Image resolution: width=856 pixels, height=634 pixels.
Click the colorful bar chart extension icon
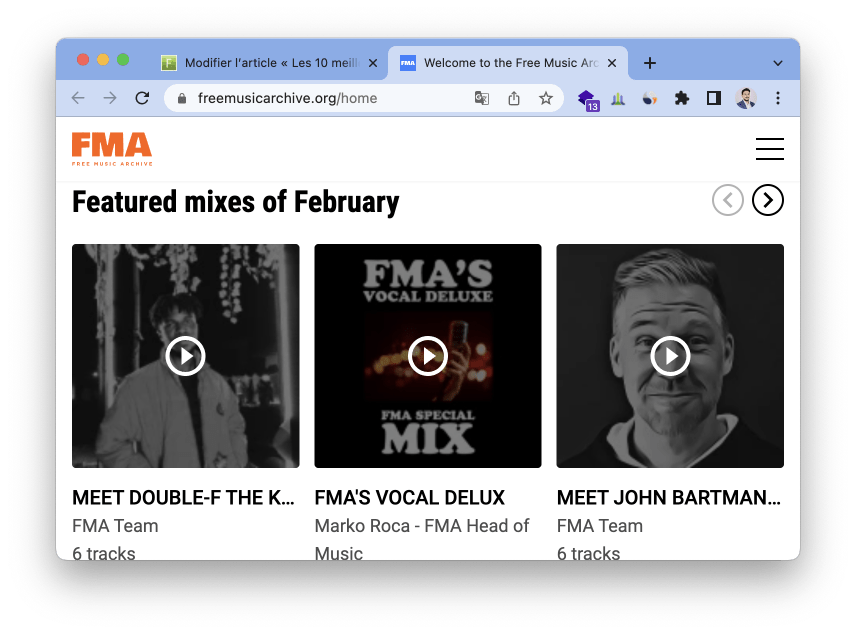click(x=618, y=98)
